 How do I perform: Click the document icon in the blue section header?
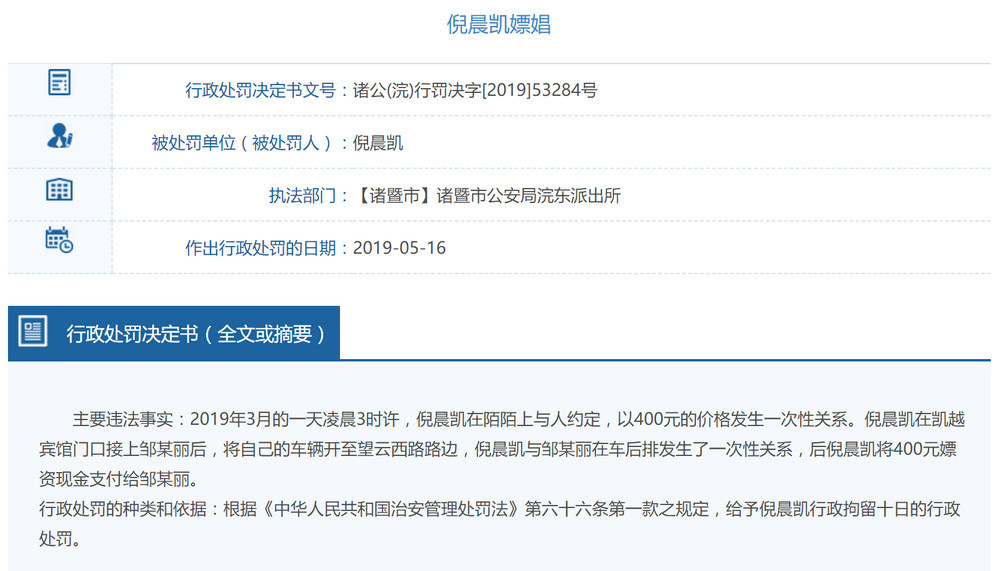point(33,333)
